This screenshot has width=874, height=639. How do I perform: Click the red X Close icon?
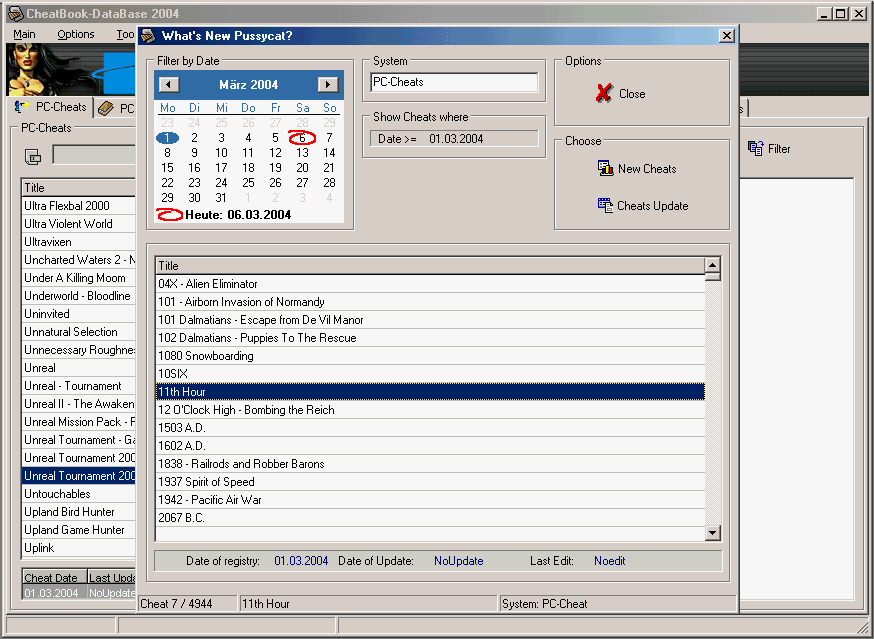(604, 93)
